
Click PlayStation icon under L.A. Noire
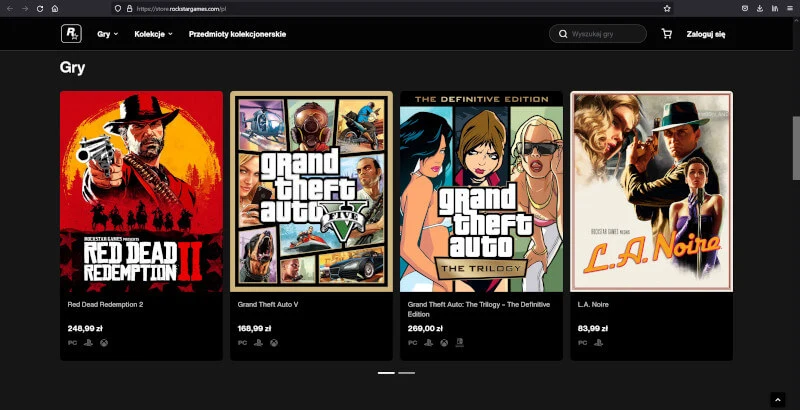[598, 343]
